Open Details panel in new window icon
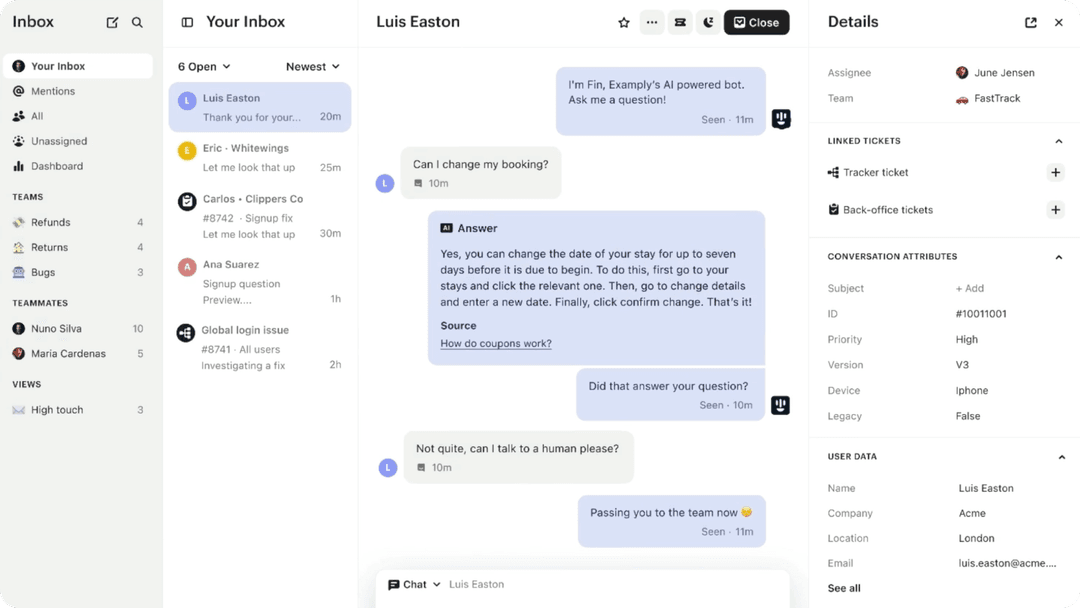Screen dimensions: 1080x608 [1030, 22]
